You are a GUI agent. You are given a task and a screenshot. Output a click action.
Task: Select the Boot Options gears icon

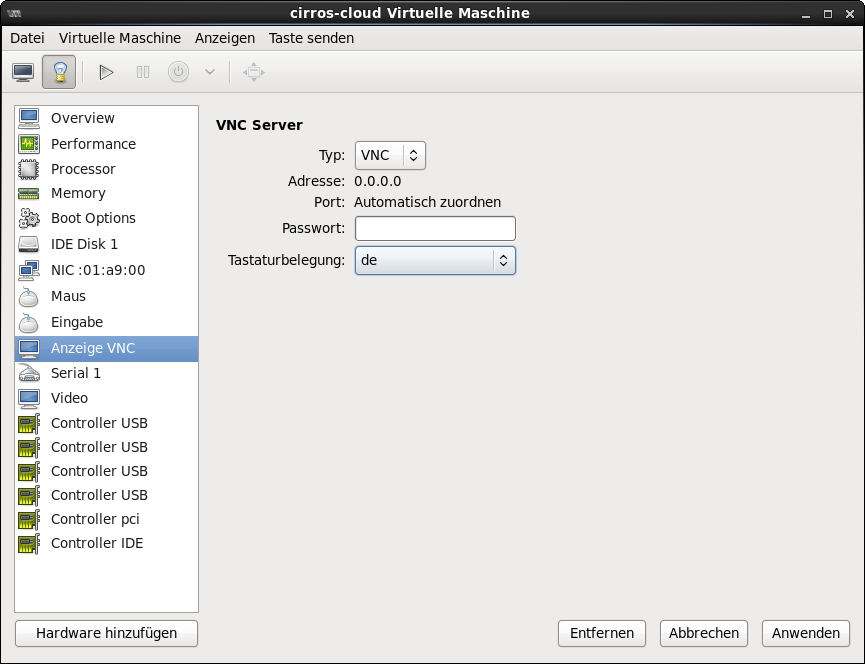tap(29, 218)
